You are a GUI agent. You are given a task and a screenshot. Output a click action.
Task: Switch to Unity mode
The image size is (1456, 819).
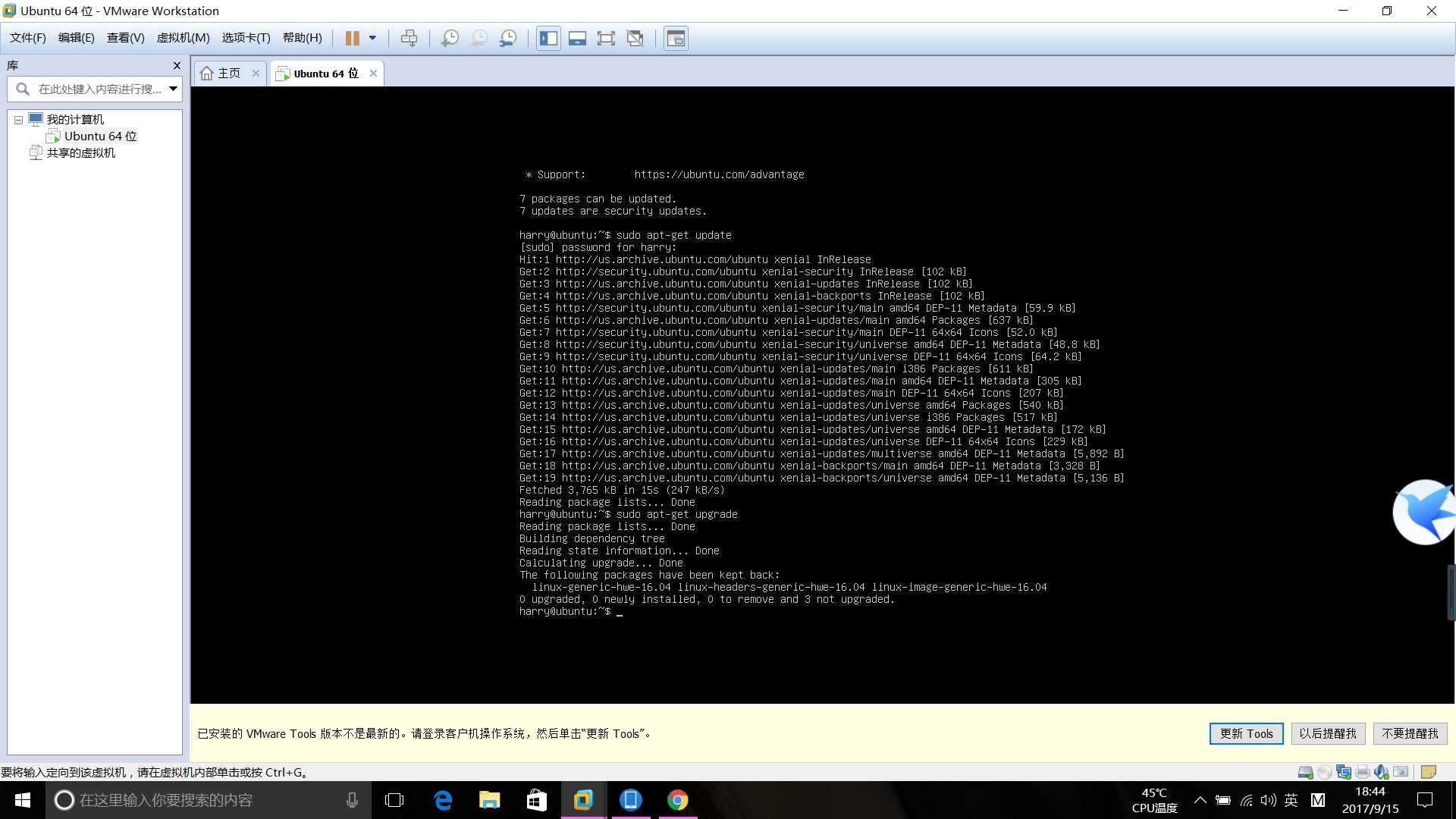click(x=635, y=38)
